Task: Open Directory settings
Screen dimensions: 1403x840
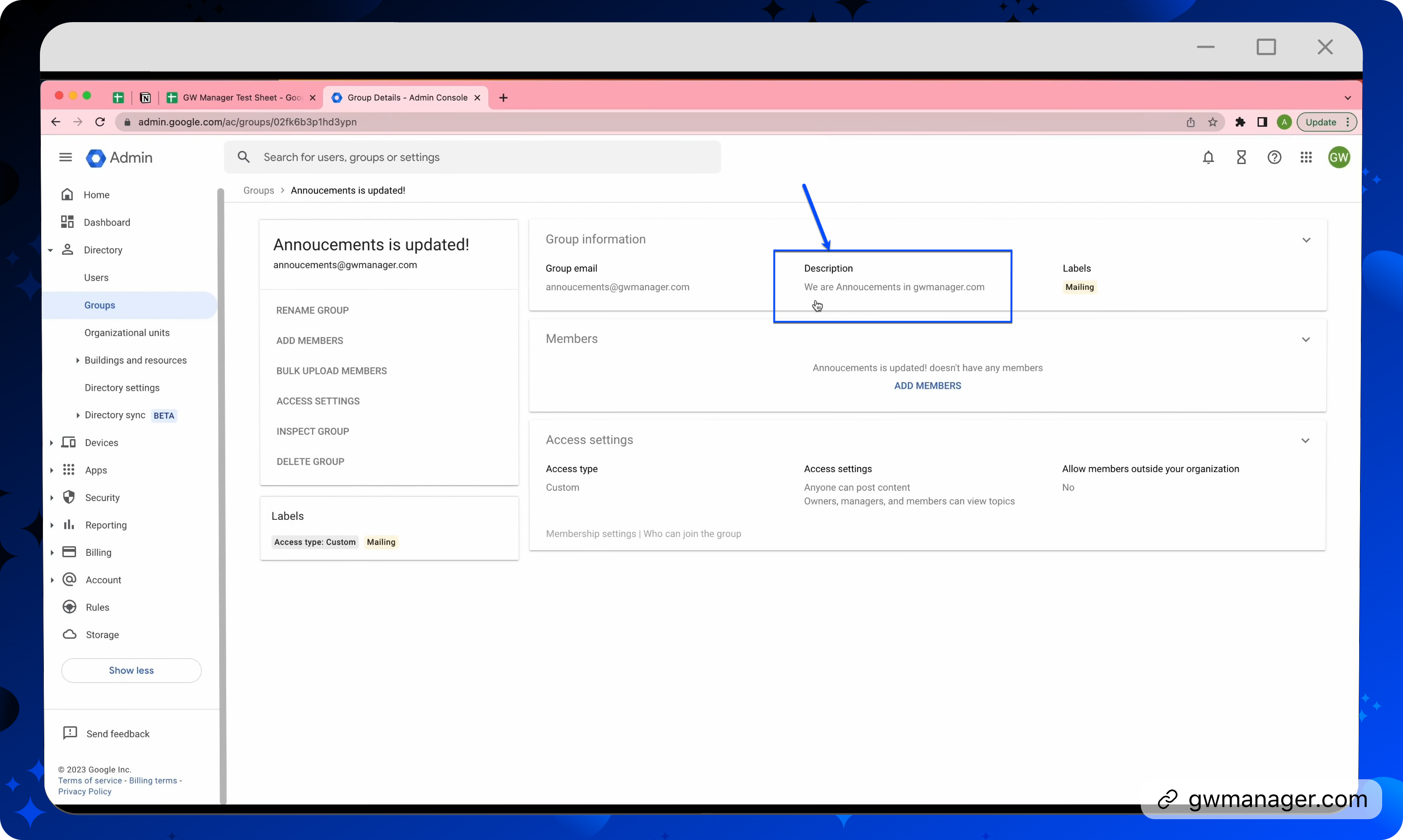Action: pos(122,388)
